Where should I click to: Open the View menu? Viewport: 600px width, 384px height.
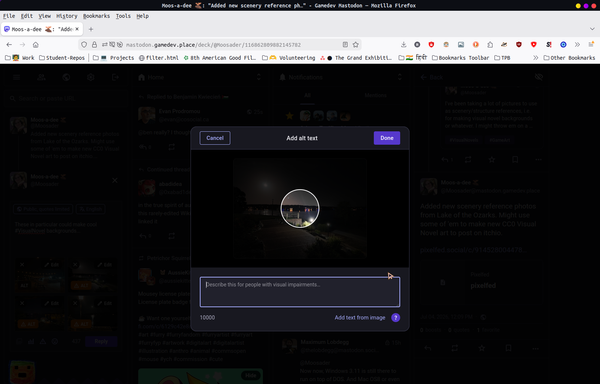pyautogui.click(x=44, y=16)
